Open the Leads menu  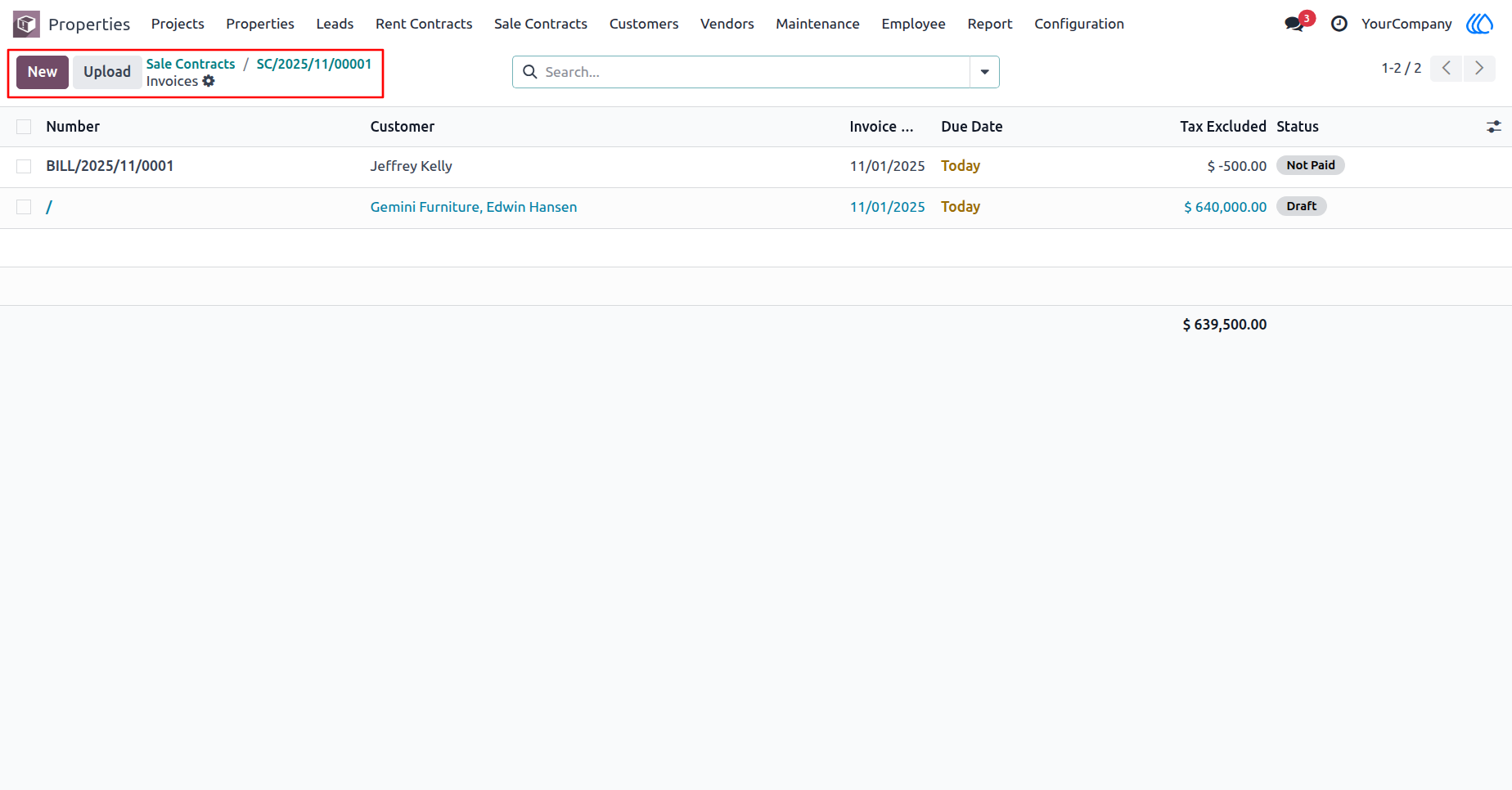pyautogui.click(x=335, y=24)
